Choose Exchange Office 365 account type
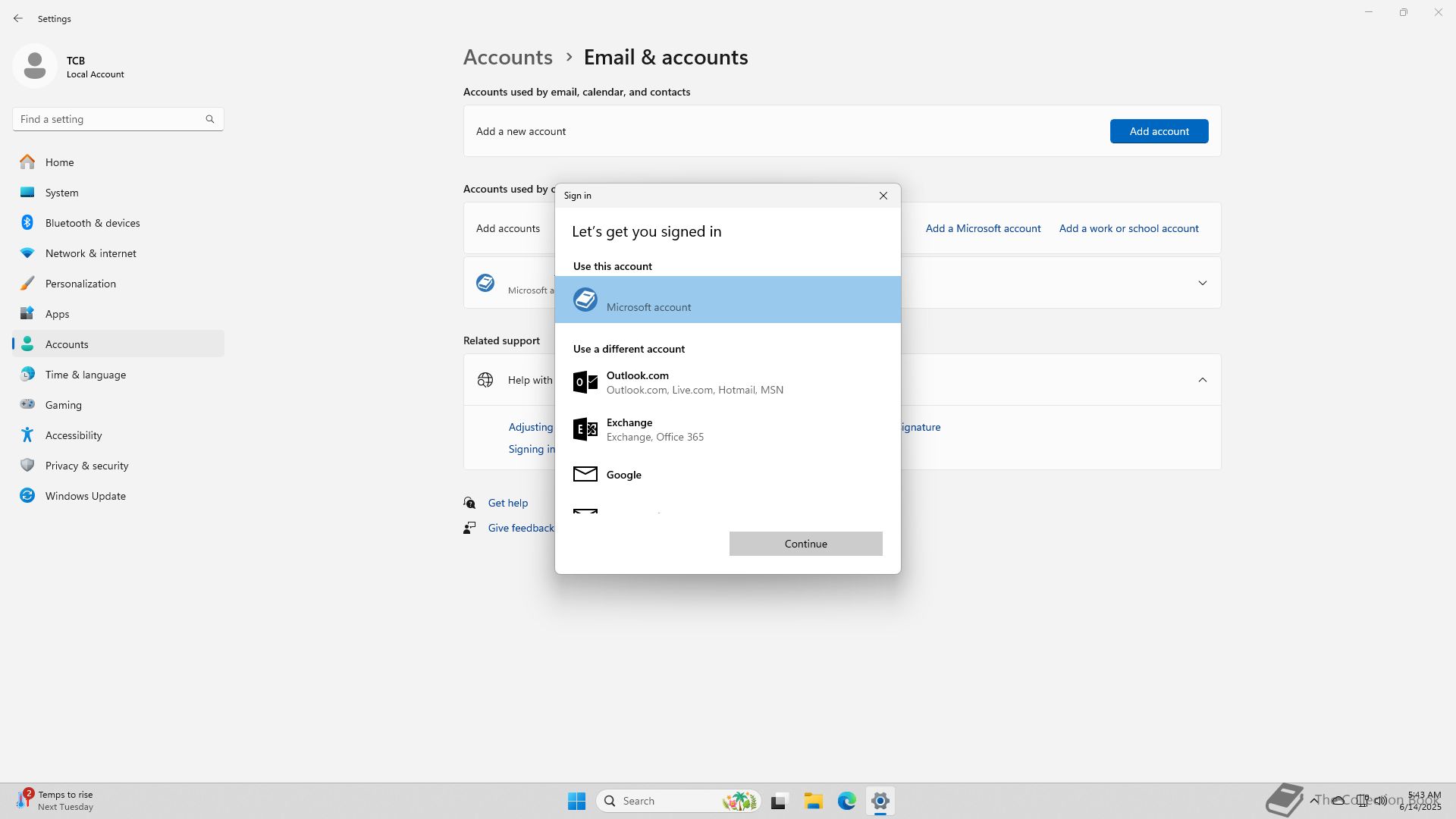This screenshot has height=819, width=1456. click(x=655, y=429)
